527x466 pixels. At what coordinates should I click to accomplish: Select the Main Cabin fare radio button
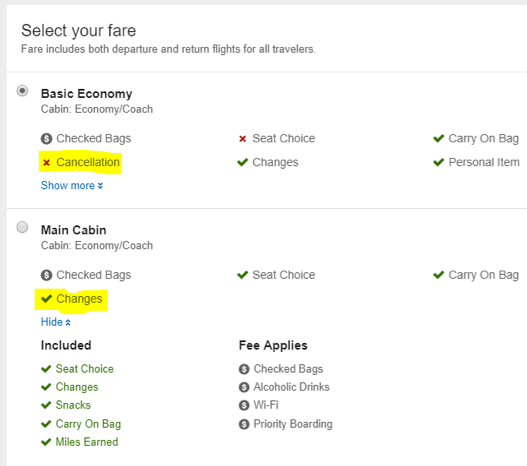pyautogui.click(x=23, y=227)
